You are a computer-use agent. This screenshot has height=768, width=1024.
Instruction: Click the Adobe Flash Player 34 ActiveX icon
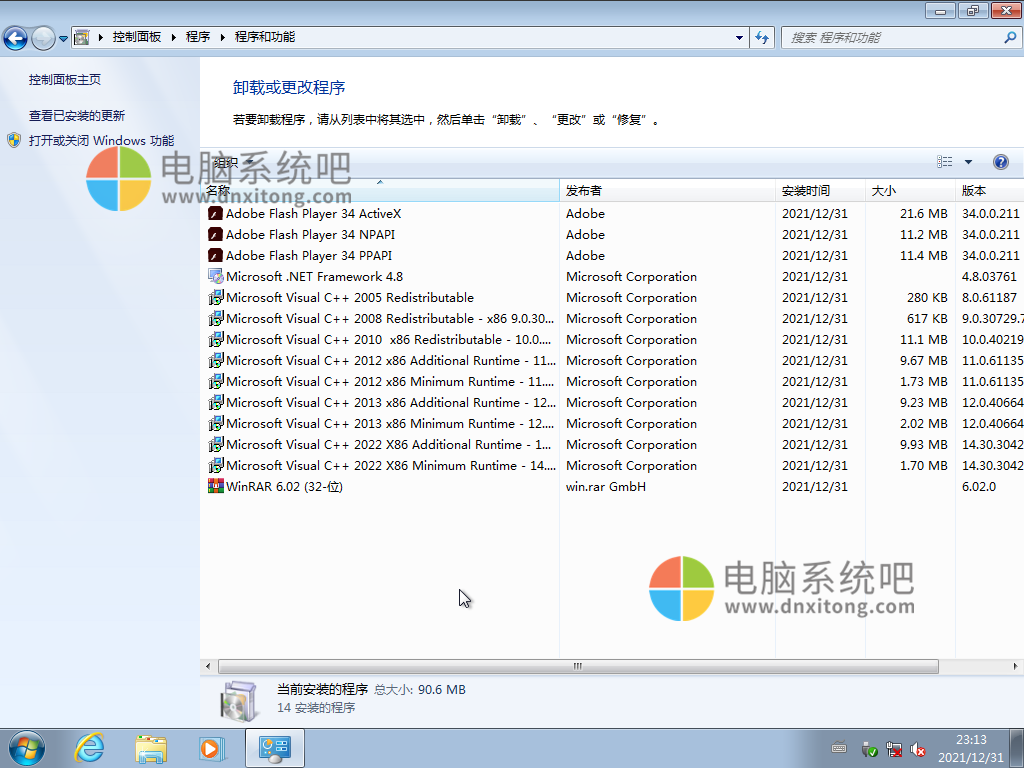click(x=215, y=214)
